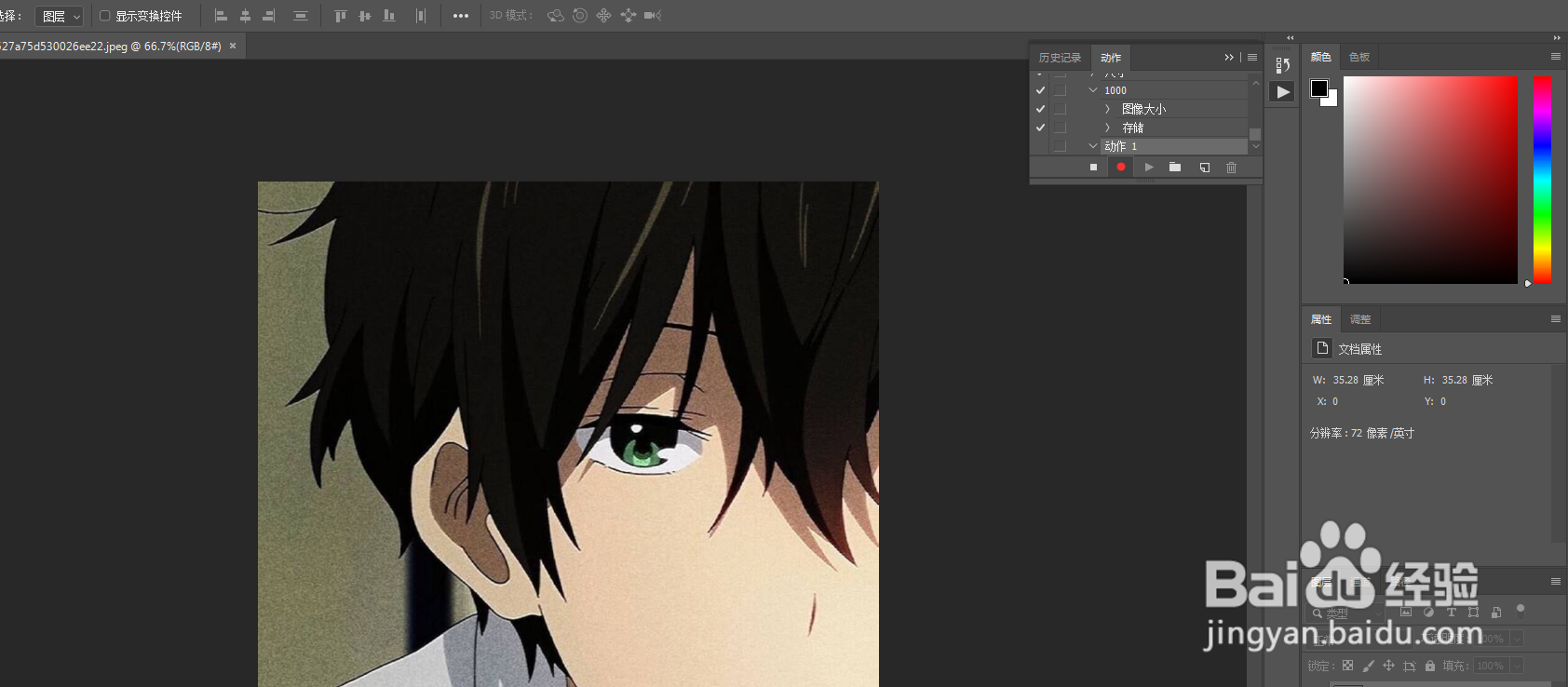Open the History panel dock icon
The image size is (1568, 687).
(1283, 65)
